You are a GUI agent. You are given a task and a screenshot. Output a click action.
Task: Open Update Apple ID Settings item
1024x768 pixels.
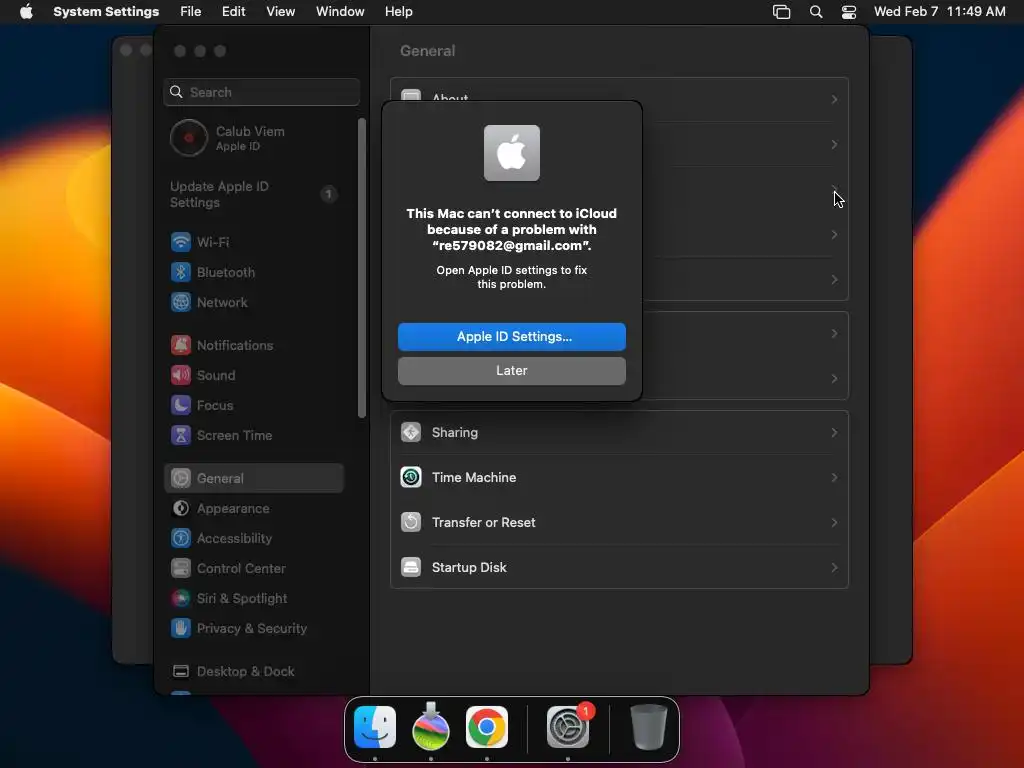[253, 195]
